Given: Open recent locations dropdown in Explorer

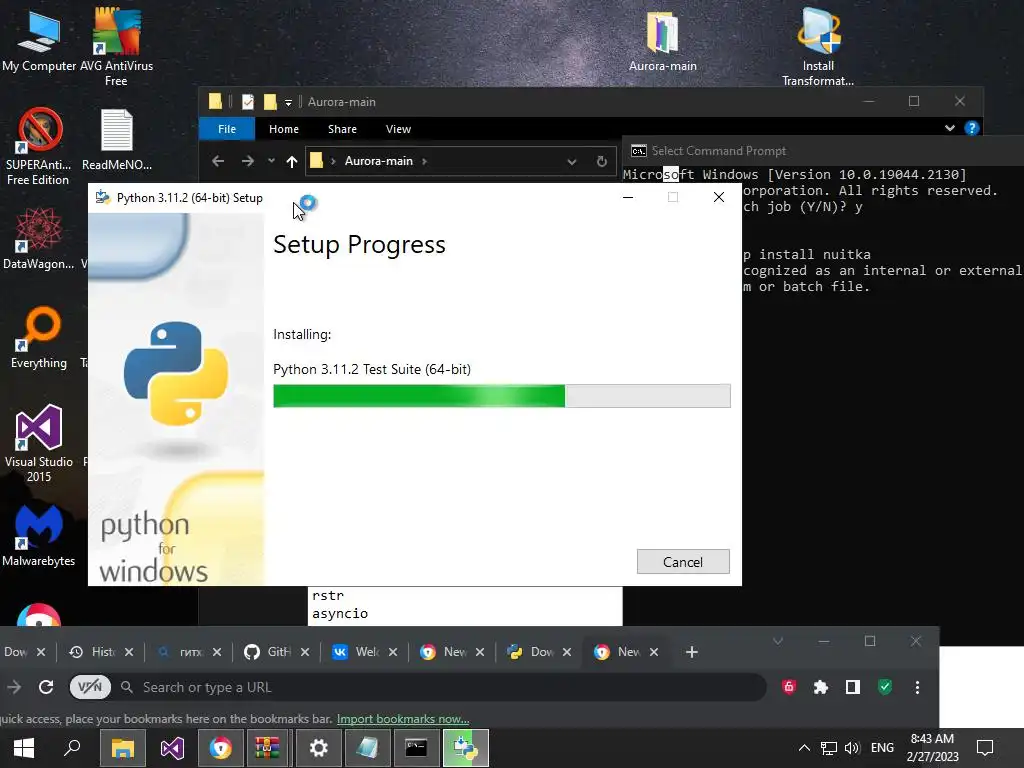Looking at the screenshot, I should pos(271,161).
